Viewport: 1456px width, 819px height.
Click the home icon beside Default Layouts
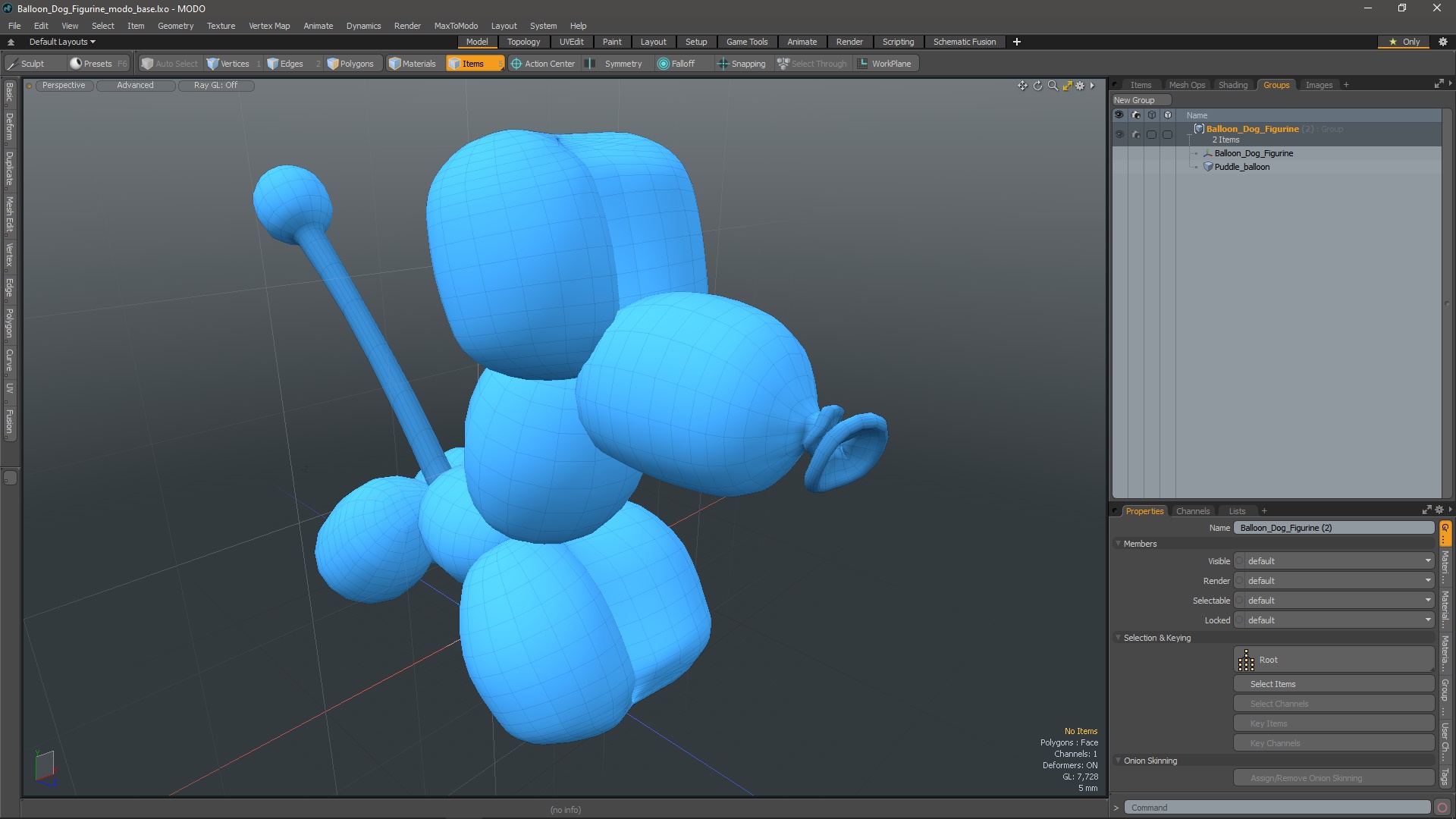(11, 42)
